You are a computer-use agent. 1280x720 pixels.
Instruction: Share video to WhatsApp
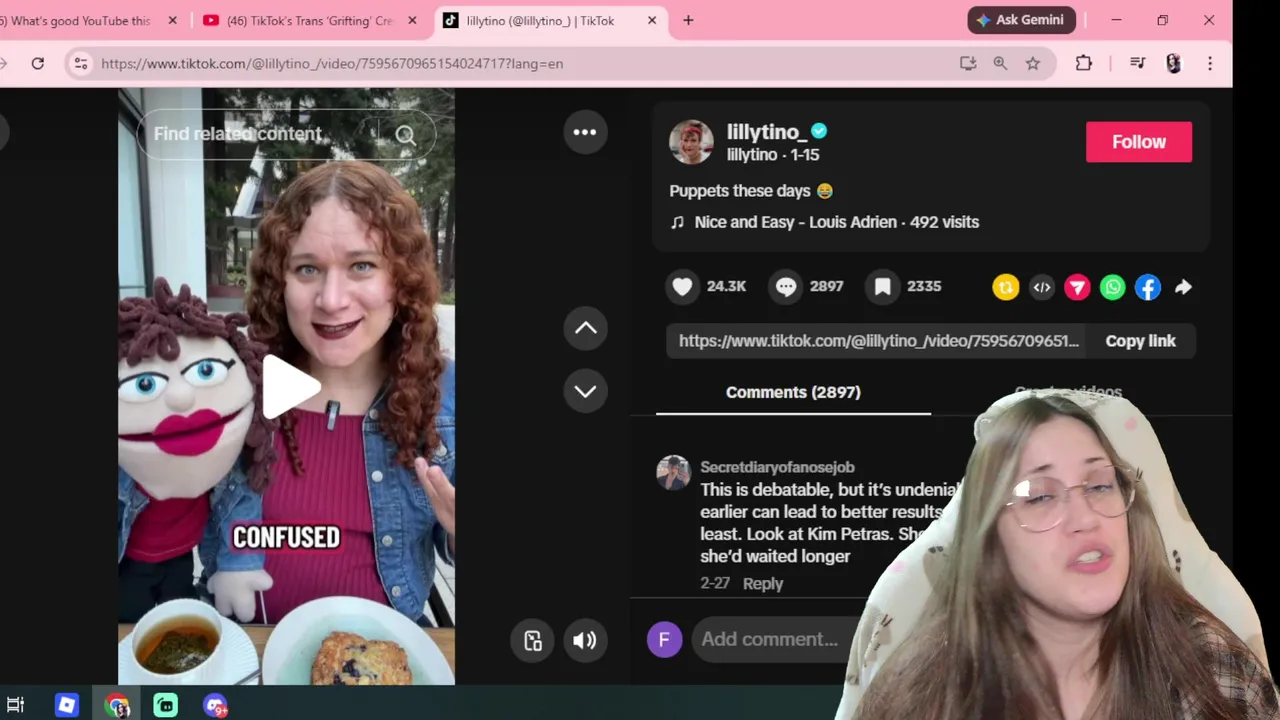coord(1112,287)
